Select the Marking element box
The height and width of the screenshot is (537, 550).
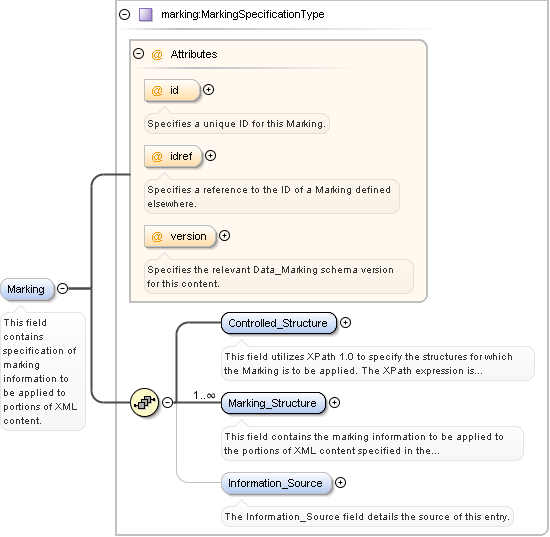coord(27,289)
